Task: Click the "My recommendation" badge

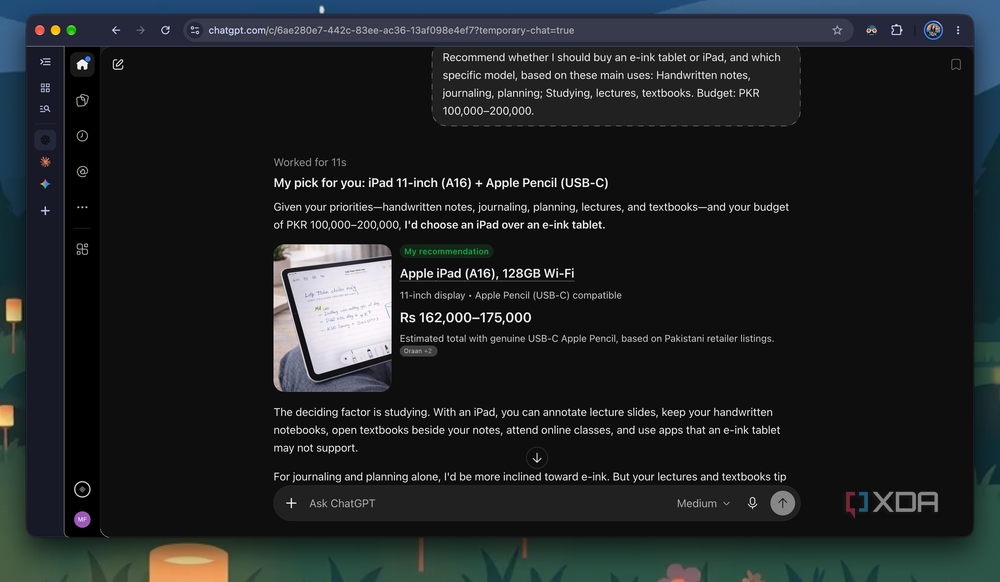Action: tap(446, 252)
